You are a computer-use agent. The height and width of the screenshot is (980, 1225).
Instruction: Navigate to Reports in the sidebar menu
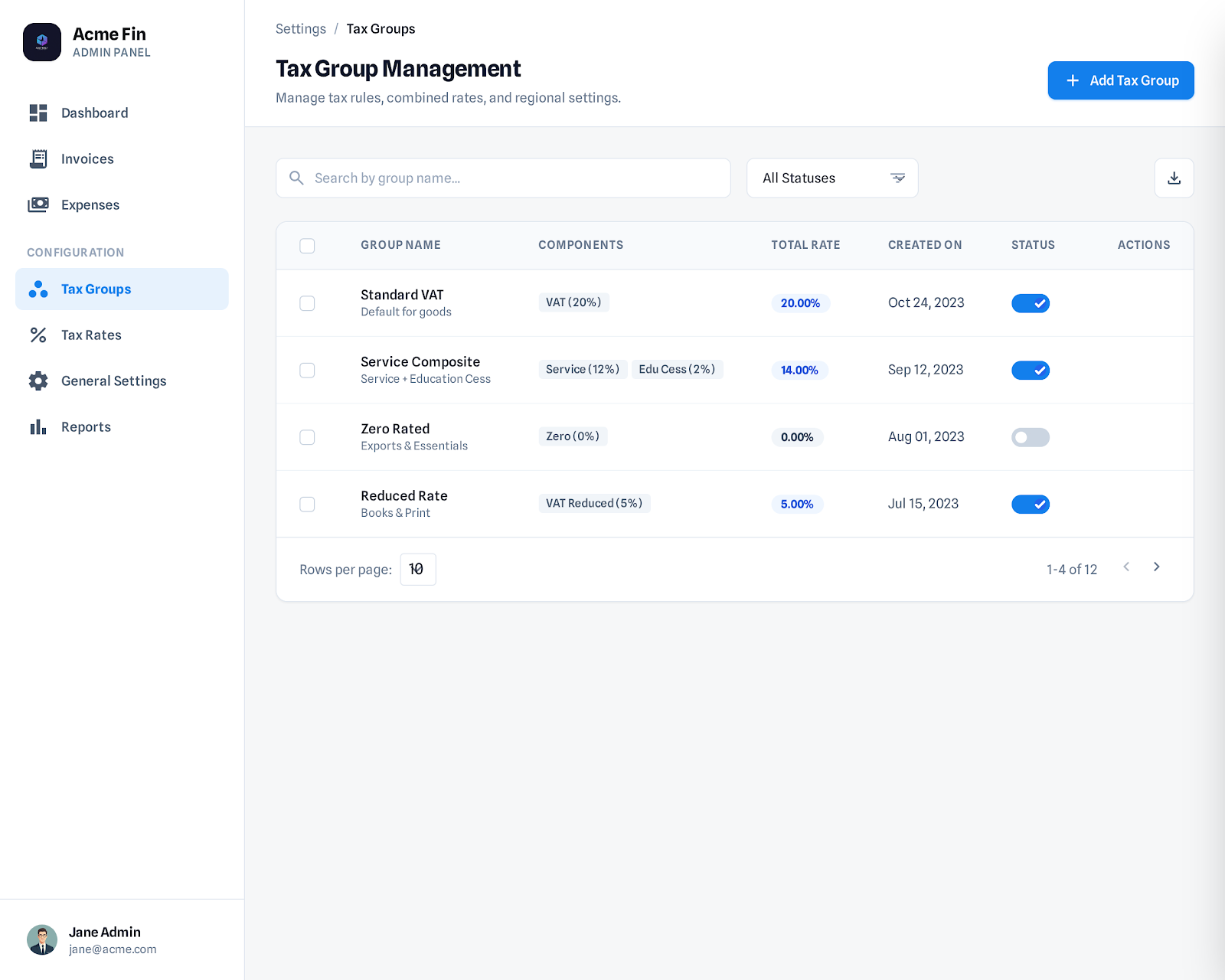[x=86, y=427]
